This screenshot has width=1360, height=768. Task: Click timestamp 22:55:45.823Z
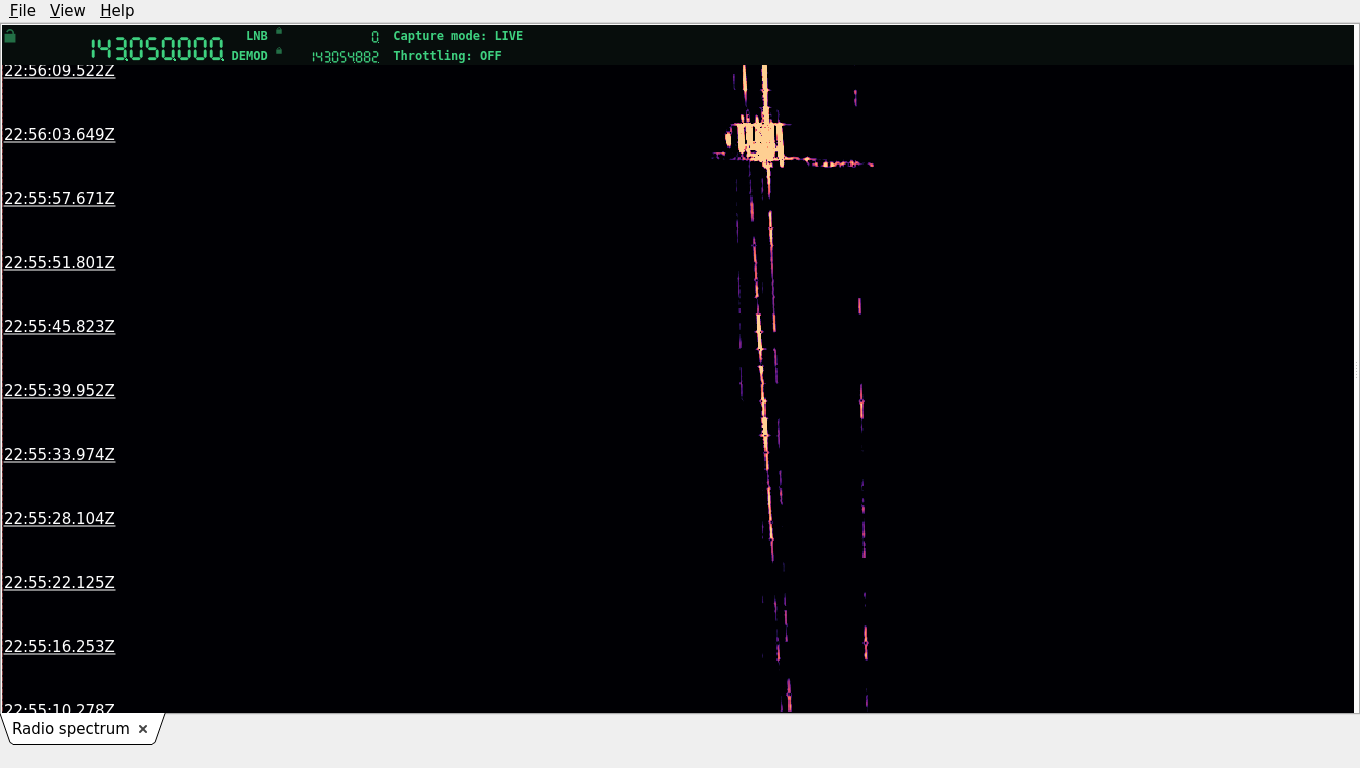pyautogui.click(x=60, y=326)
